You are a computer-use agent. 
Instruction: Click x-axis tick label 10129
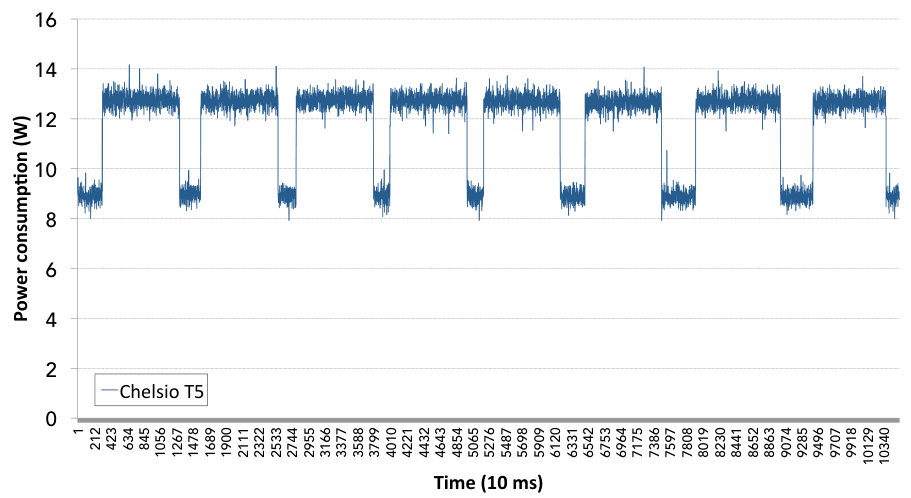[869, 446]
